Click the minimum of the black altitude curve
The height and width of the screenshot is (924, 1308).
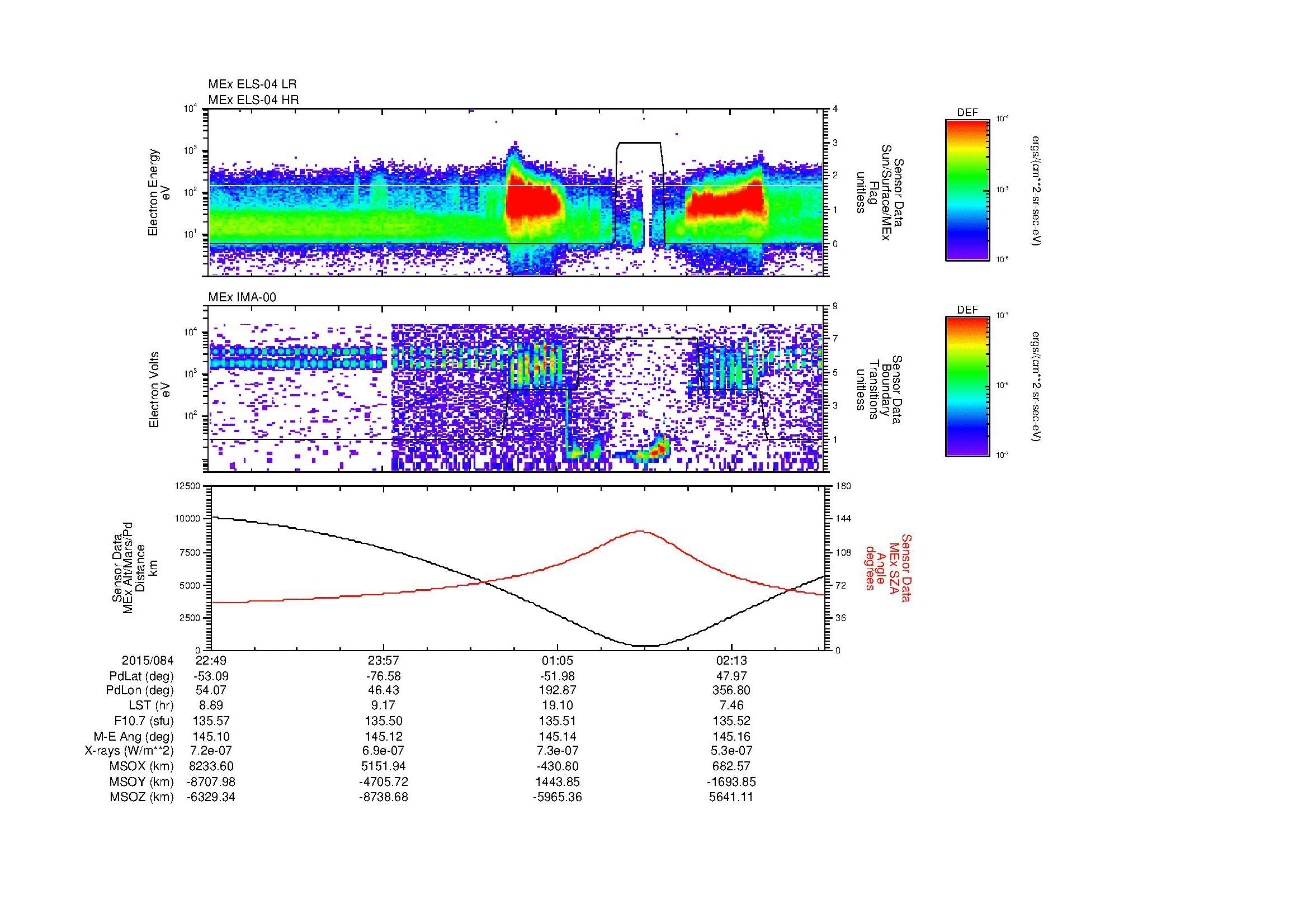645,646
